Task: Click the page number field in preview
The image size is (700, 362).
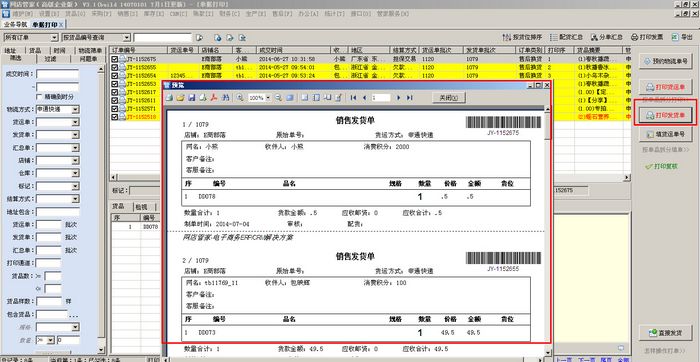Action: tap(381, 97)
